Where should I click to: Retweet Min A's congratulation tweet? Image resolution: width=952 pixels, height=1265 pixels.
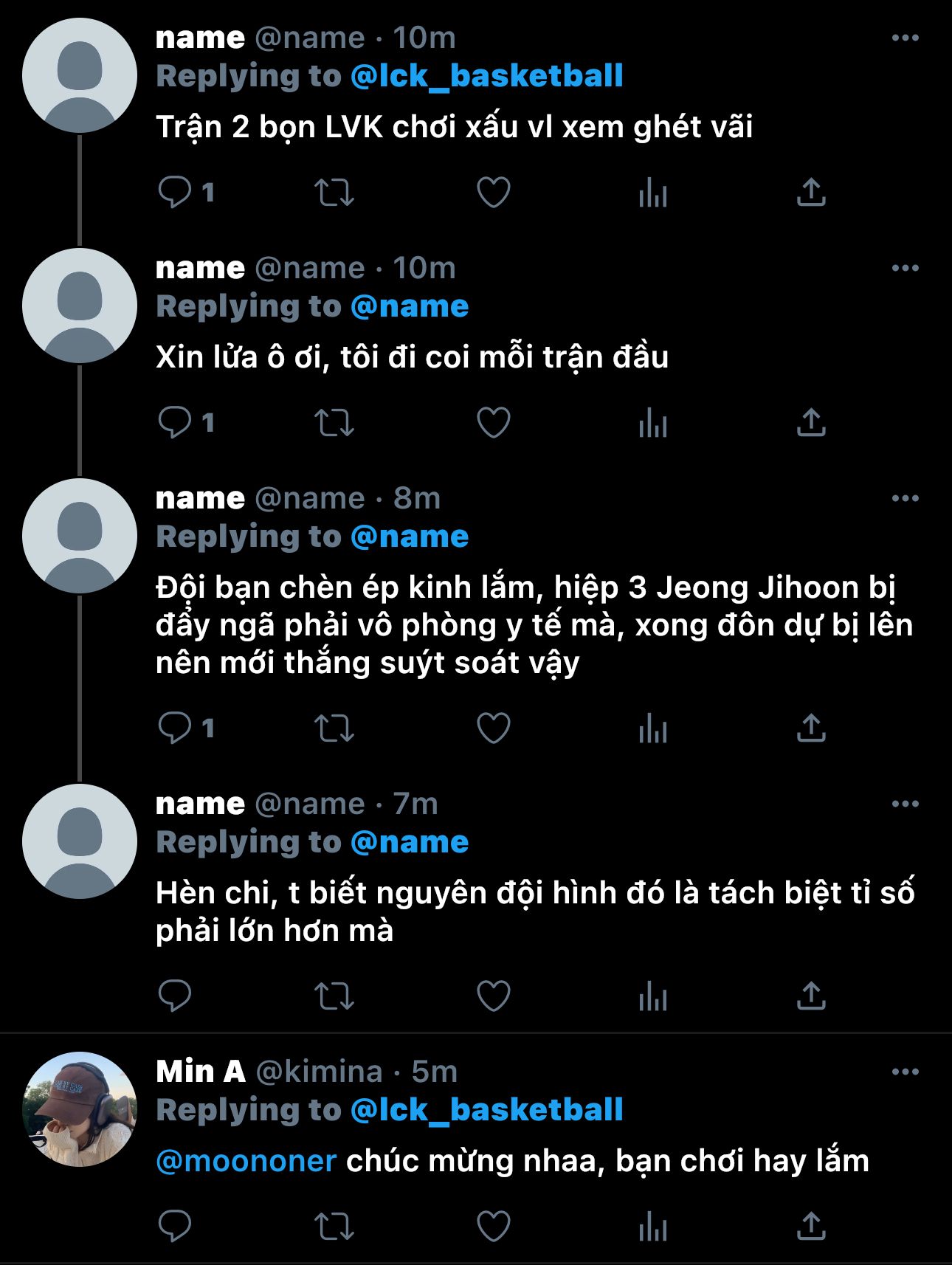[334, 1227]
